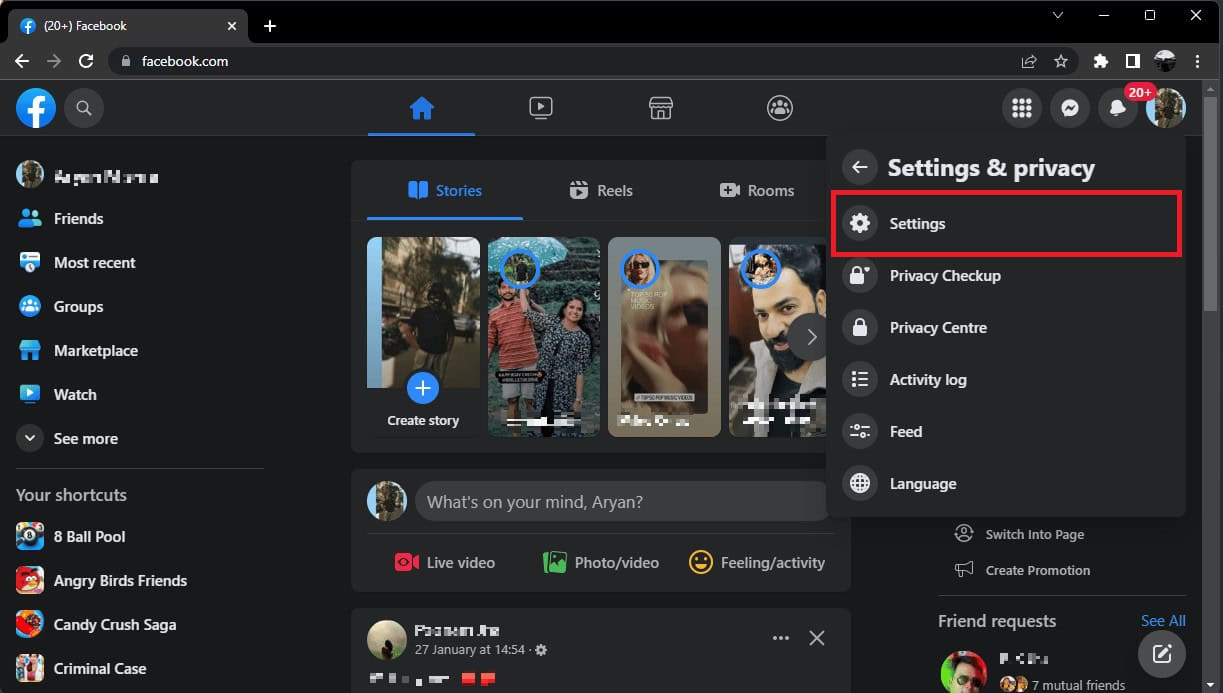The image size is (1223, 693).
Task: Select the Stories tab
Action: [445, 191]
